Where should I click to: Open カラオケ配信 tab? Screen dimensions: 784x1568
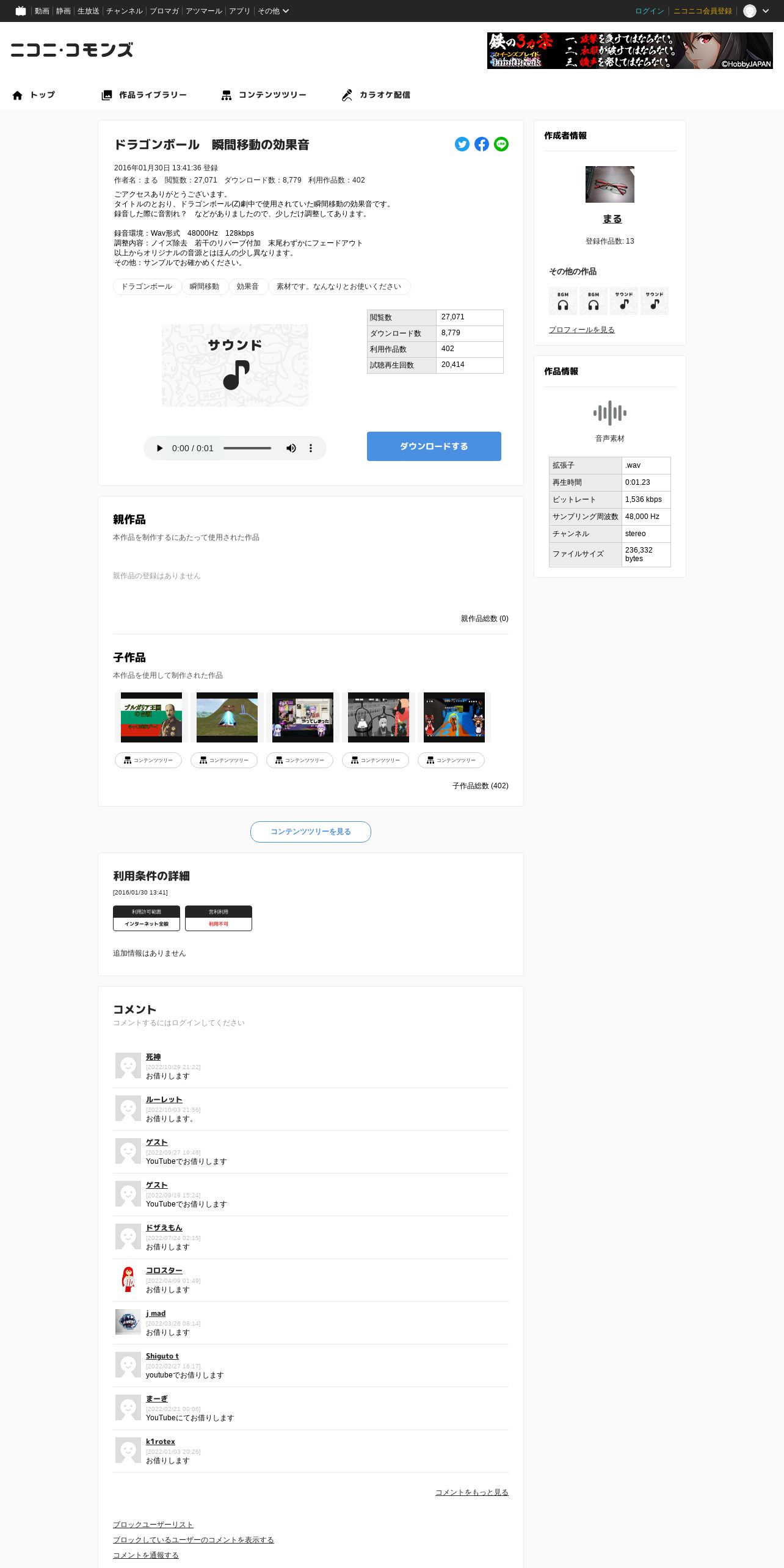pyautogui.click(x=376, y=95)
